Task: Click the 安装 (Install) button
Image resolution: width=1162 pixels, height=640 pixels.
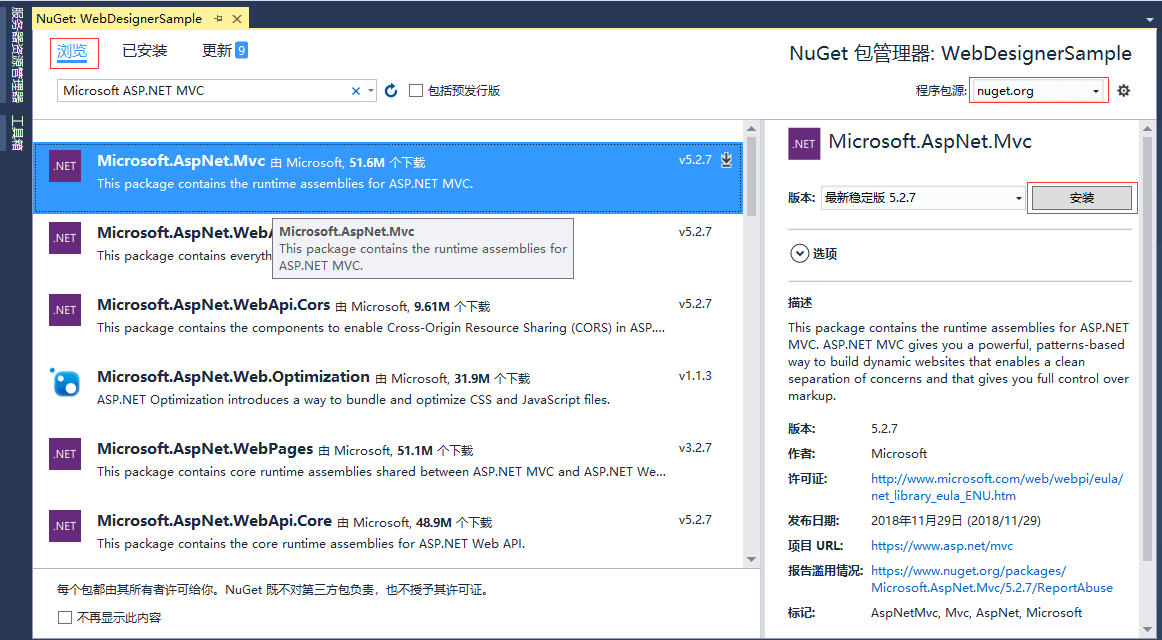Action: pyautogui.click(x=1081, y=198)
